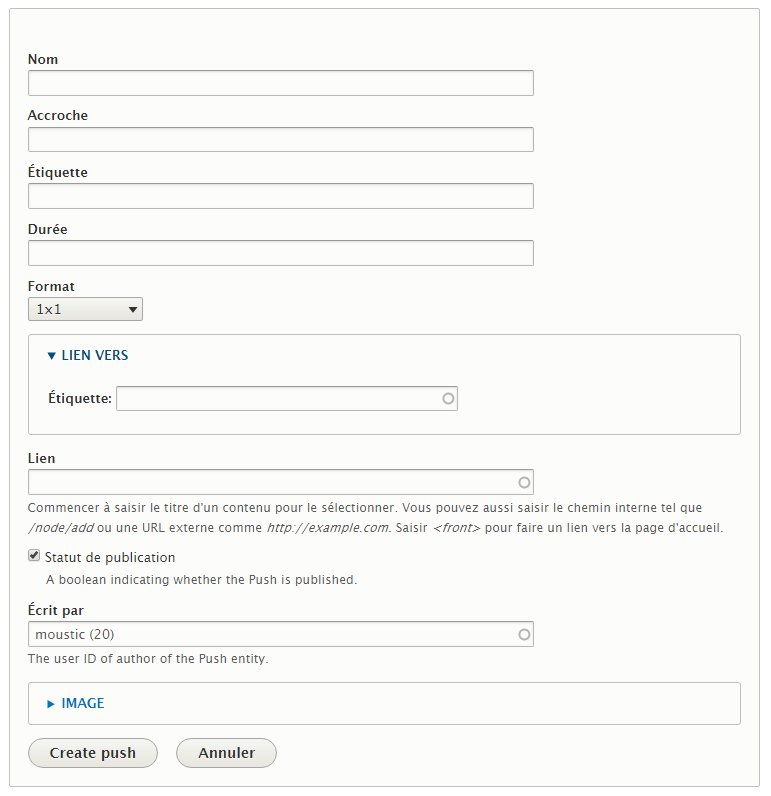Click the Annuler button

point(226,753)
